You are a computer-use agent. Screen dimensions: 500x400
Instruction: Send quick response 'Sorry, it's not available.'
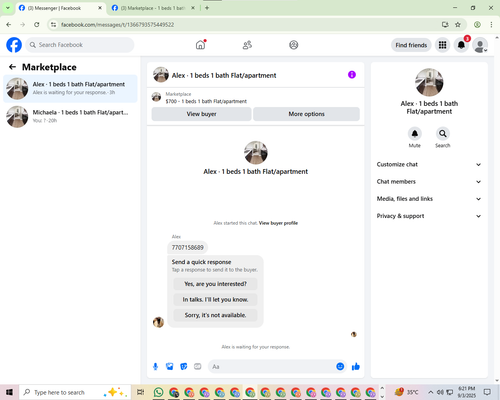[x=215, y=315]
